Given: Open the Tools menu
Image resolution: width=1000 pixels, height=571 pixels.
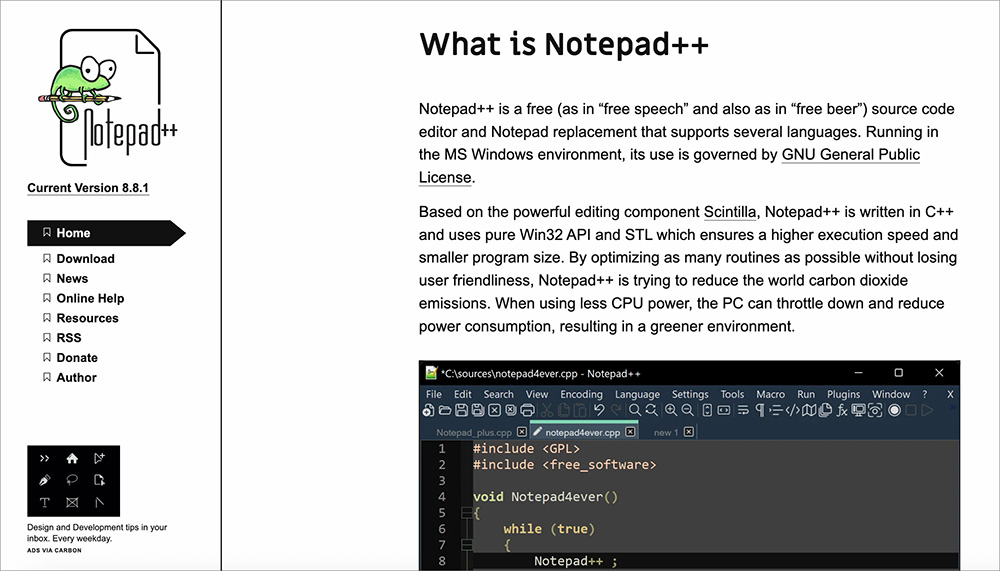Looking at the screenshot, I should point(732,394).
